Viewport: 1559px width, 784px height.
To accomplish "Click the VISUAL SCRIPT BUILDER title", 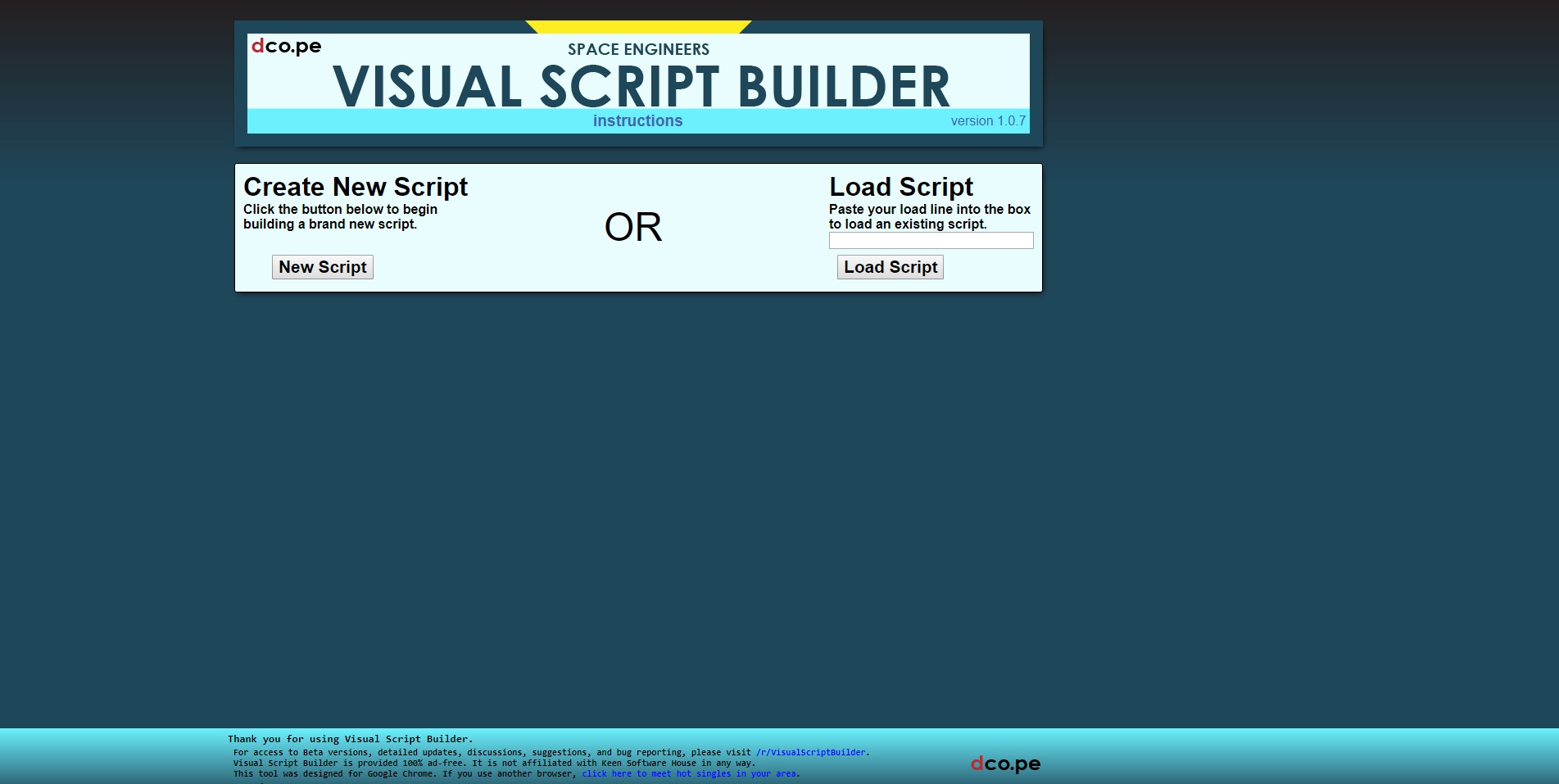I will [x=641, y=87].
